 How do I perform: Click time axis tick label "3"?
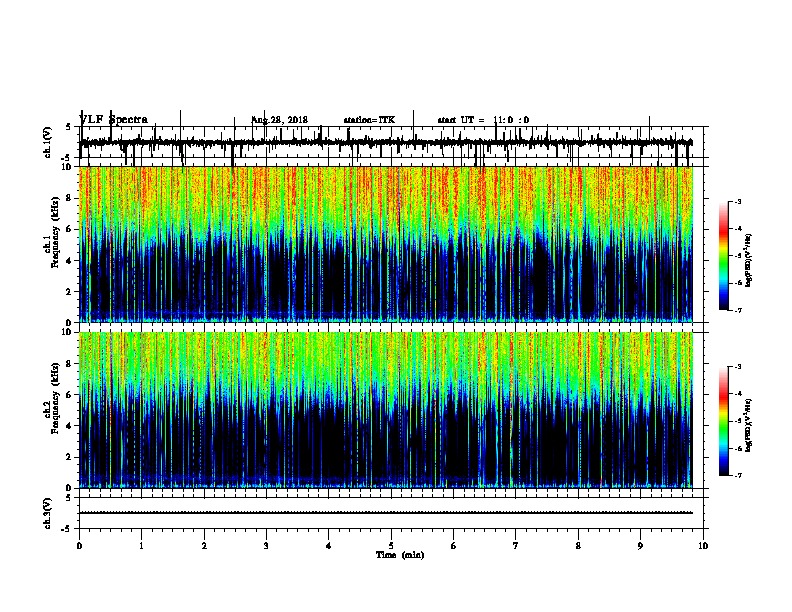pyautogui.click(x=266, y=546)
